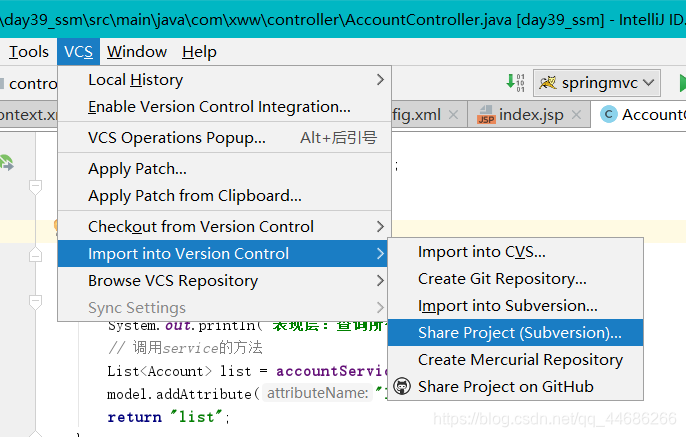Choose Import into CVS
This screenshot has height=437, width=686.
point(515,252)
